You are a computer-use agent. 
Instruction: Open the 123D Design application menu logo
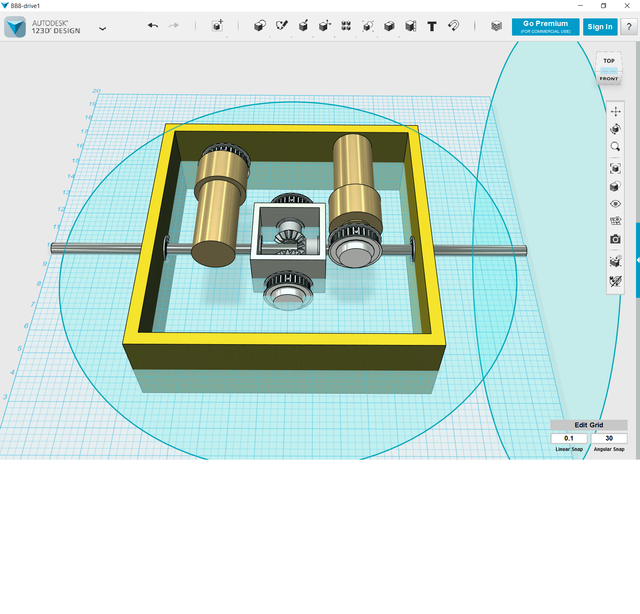[15, 27]
